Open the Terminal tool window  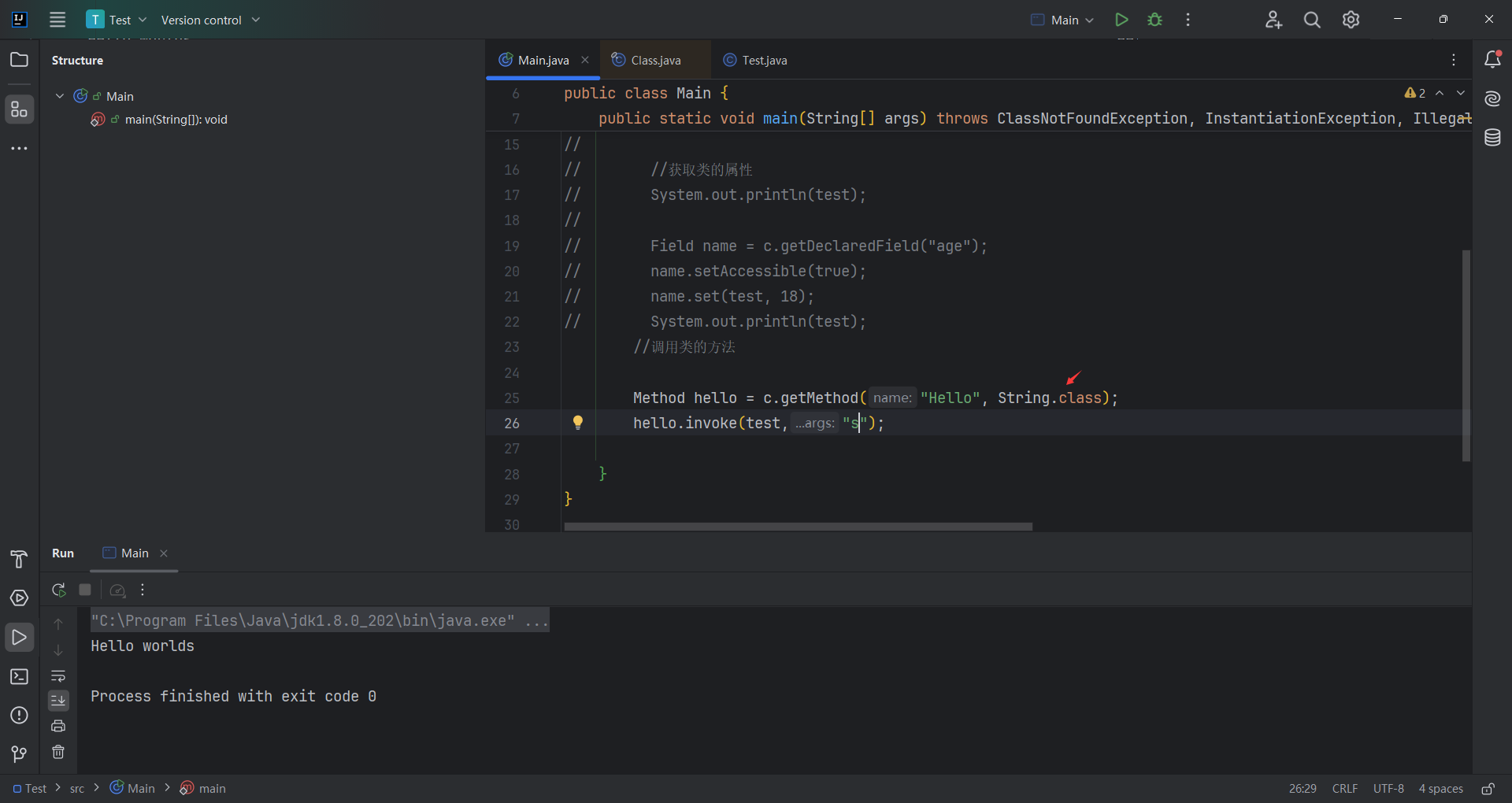(19, 676)
